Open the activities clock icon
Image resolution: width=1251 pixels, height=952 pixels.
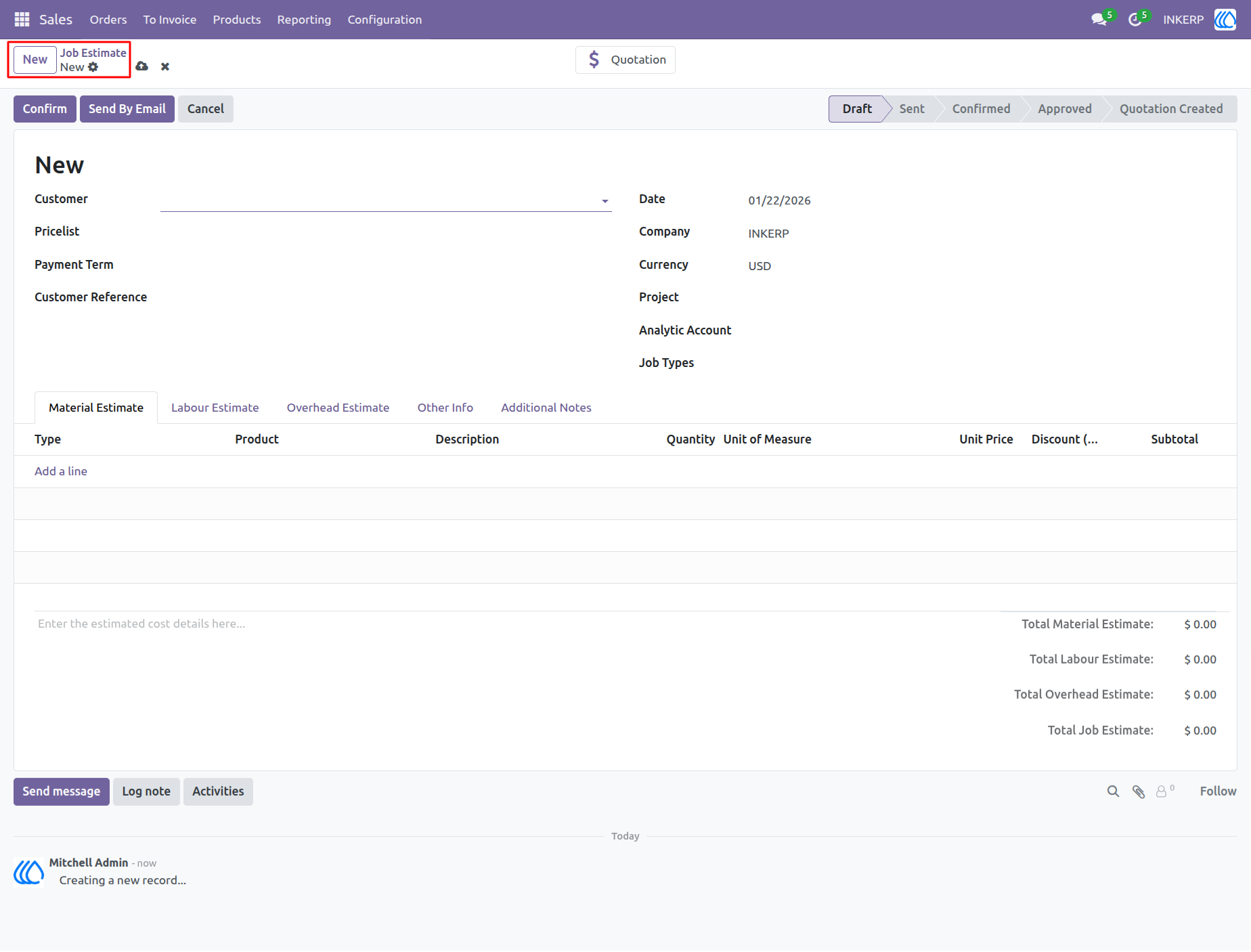pyautogui.click(x=1135, y=20)
